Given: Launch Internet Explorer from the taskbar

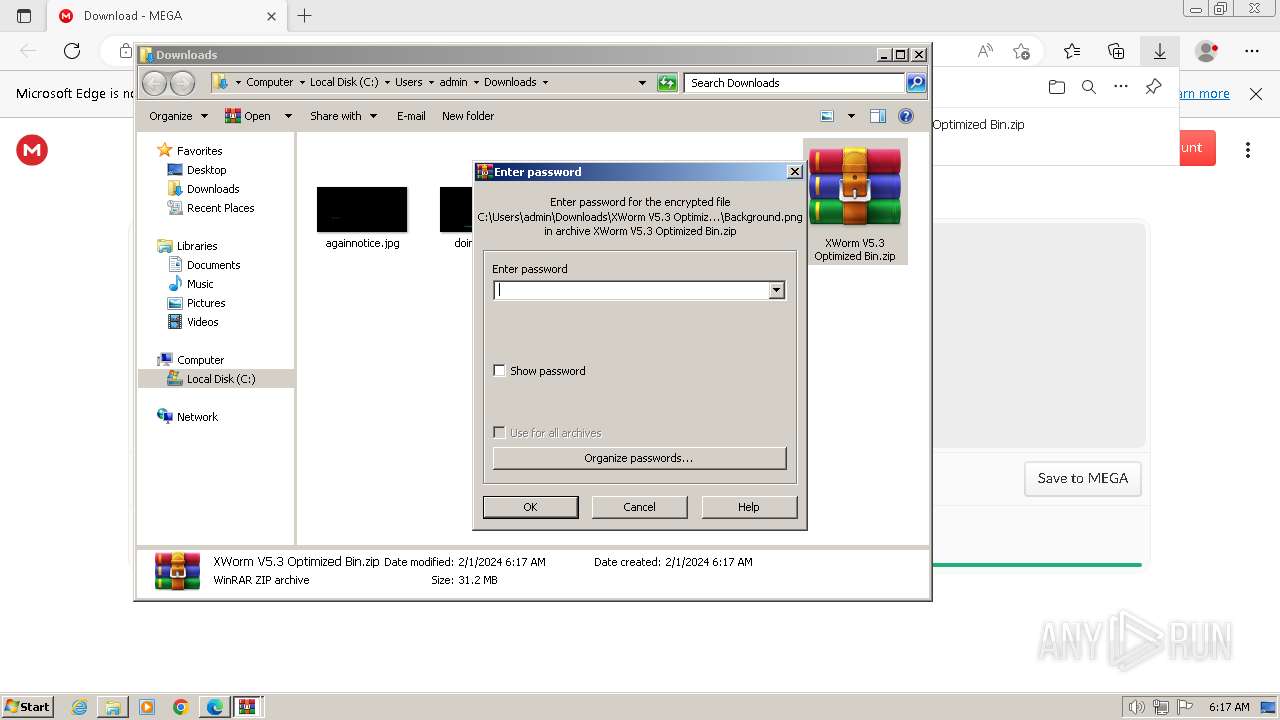Looking at the screenshot, I should point(80,707).
